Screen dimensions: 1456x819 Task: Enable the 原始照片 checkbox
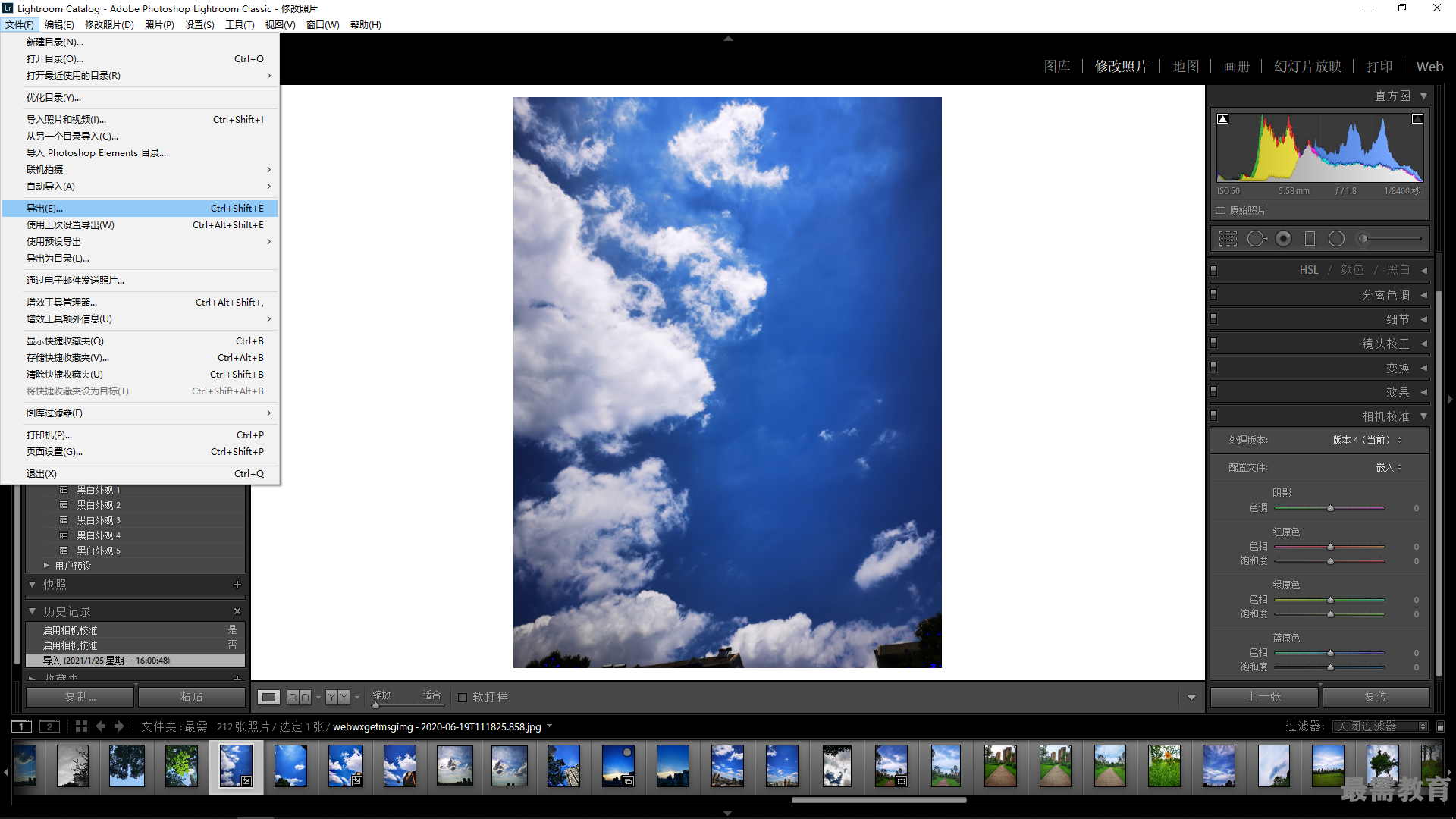(1221, 211)
